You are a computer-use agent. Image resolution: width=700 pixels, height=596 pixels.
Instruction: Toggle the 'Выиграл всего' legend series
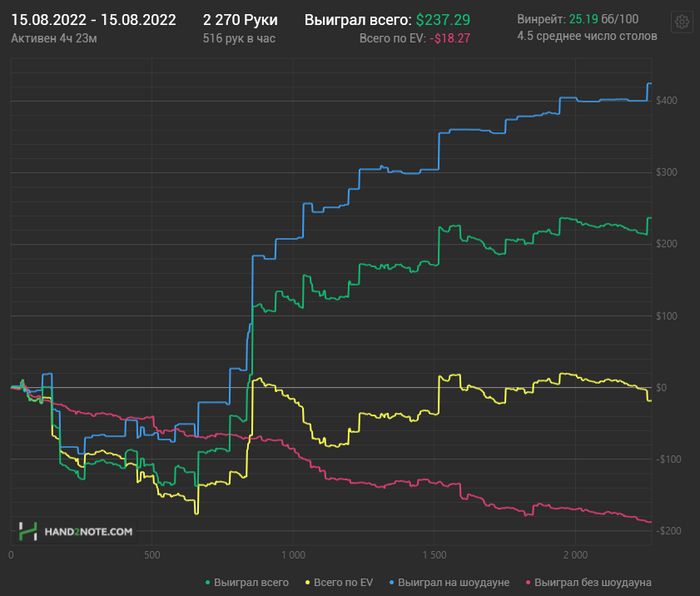[x=247, y=582]
